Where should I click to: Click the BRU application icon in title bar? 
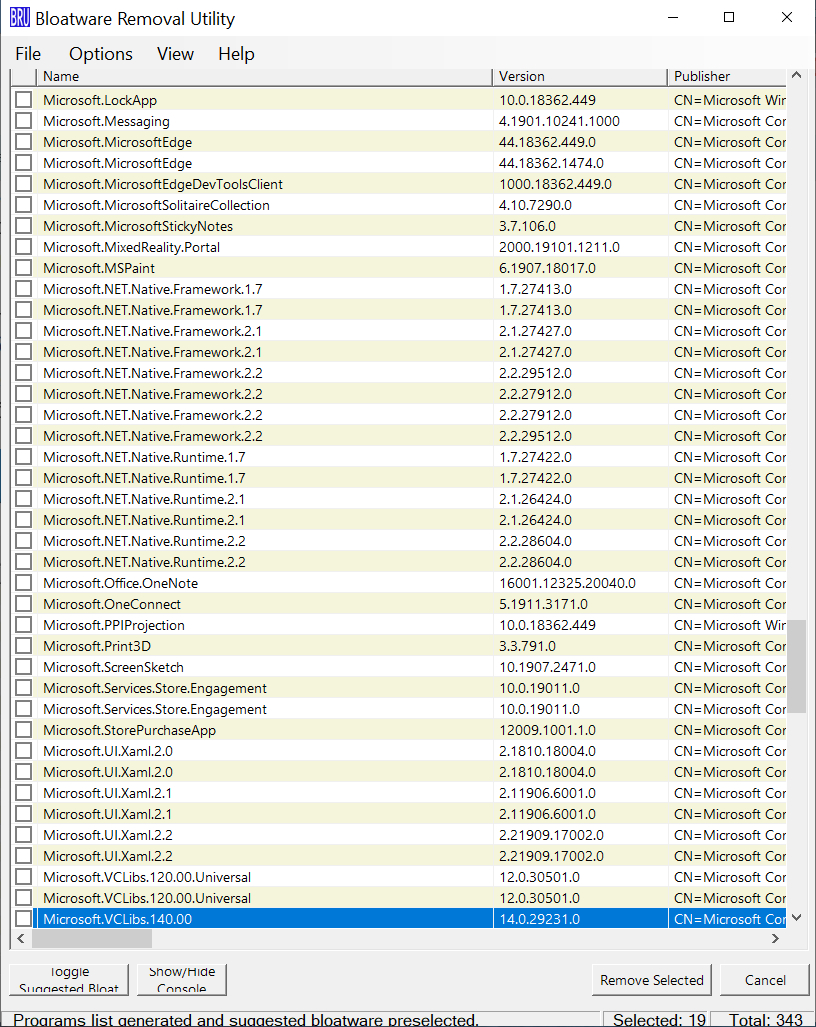click(x=20, y=18)
